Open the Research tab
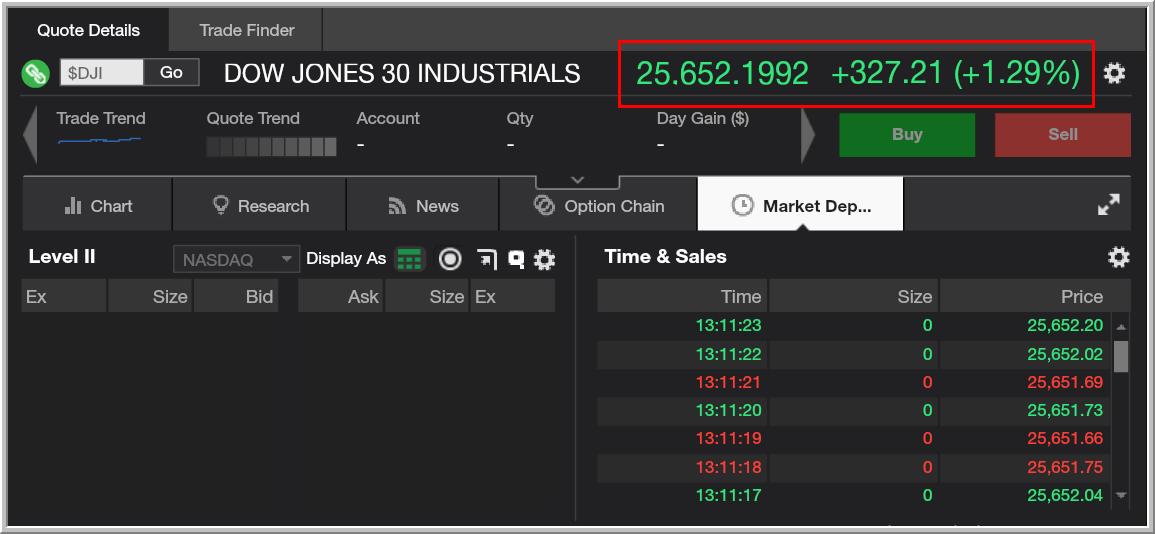The width and height of the screenshot is (1155, 534). coord(259,205)
